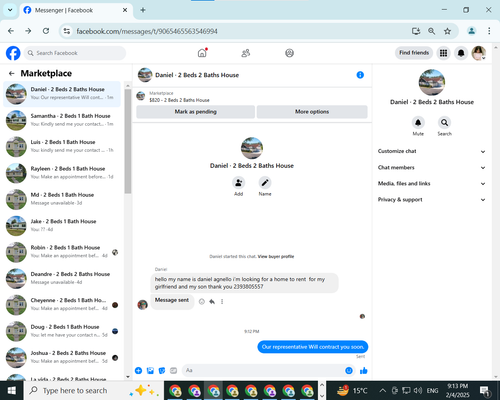Send a thumbs-up like
The image size is (500, 400).
(364, 371)
